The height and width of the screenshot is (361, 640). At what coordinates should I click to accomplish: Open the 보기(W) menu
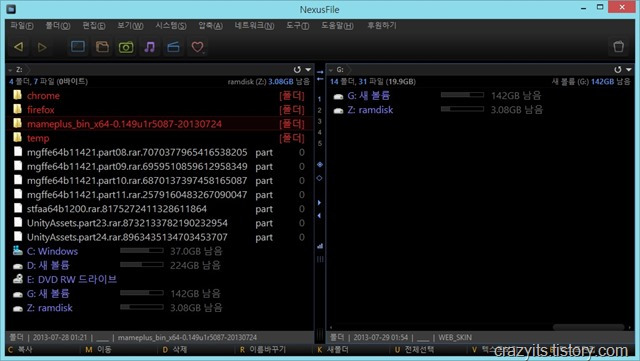pos(130,26)
